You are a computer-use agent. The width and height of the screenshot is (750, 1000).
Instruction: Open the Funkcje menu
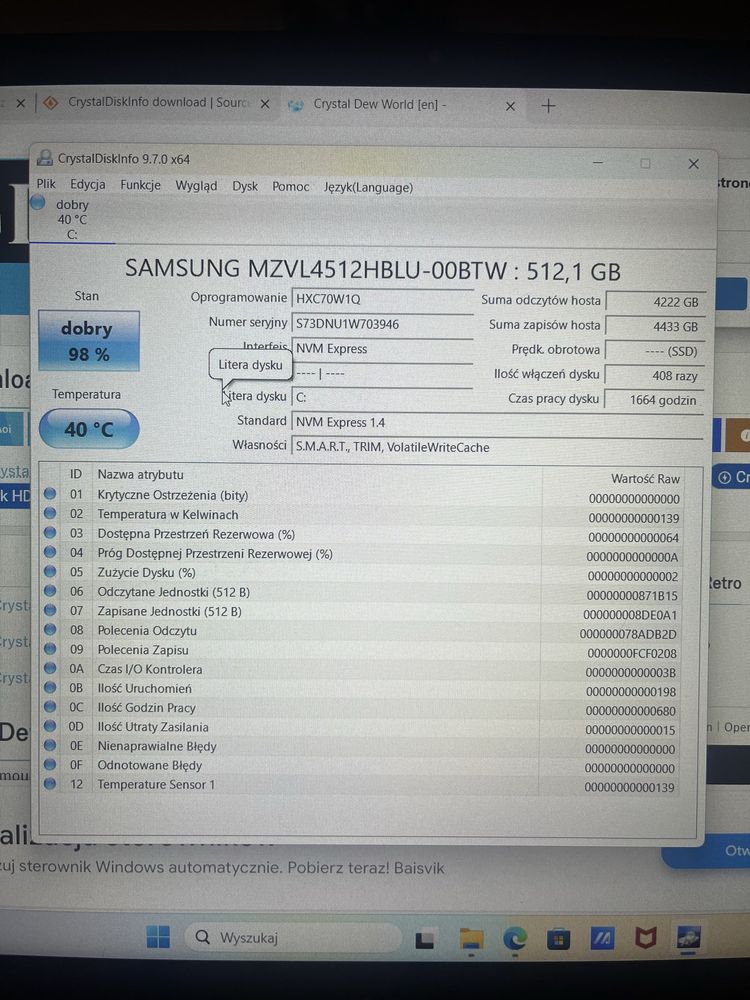coord(140,185)
